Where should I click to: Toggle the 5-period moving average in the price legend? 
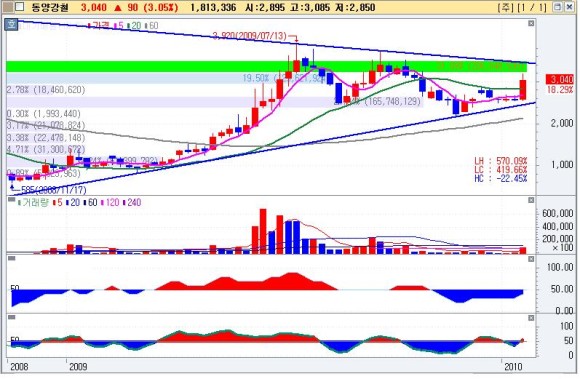coord(119,26)
